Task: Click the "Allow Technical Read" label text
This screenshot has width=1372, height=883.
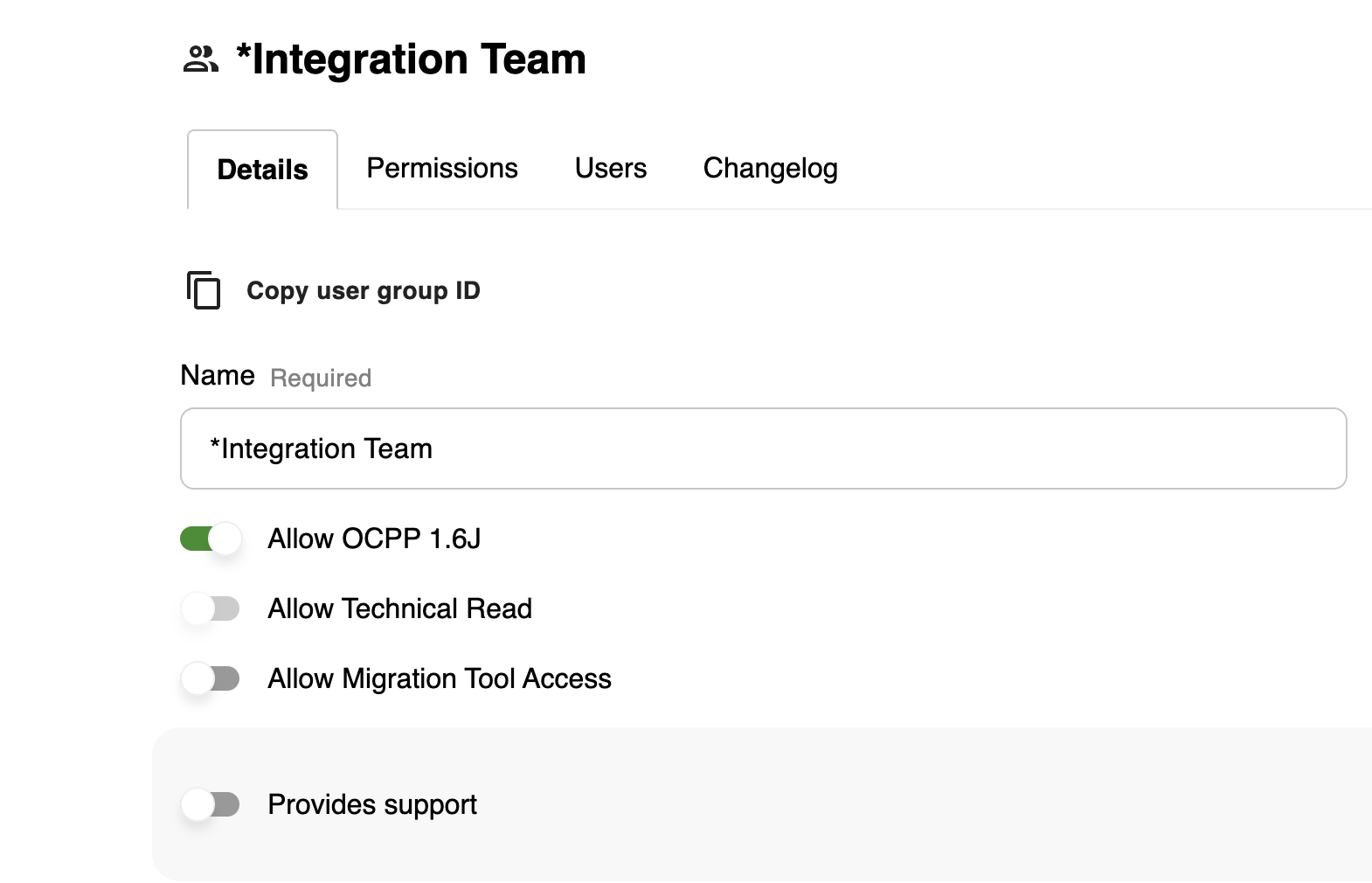Action: pos(399,608)
